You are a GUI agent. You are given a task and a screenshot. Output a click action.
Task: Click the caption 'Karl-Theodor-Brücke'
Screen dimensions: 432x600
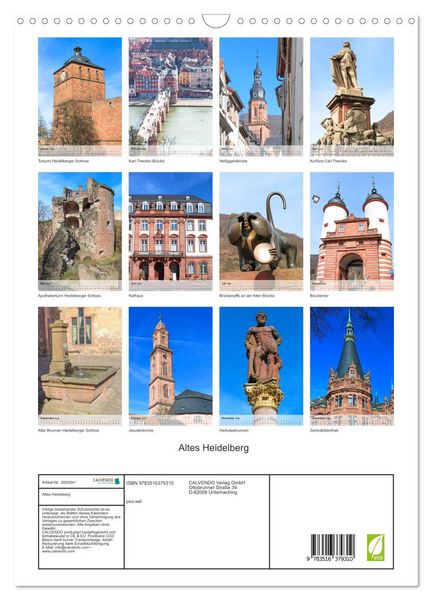pos(147,161)
